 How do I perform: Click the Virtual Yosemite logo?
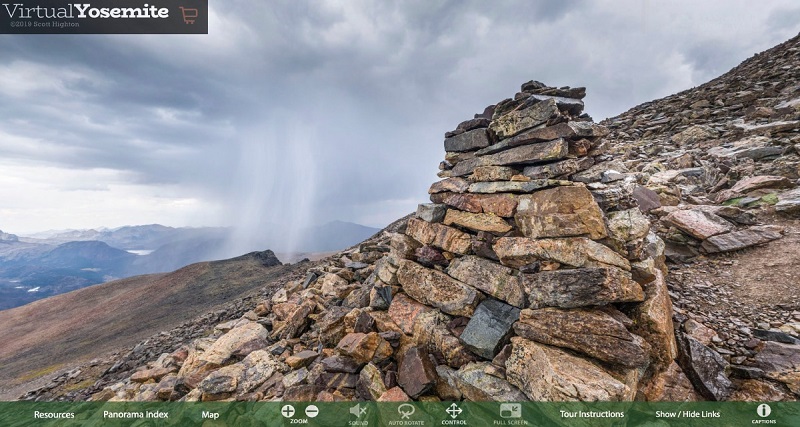pos(86,11)
